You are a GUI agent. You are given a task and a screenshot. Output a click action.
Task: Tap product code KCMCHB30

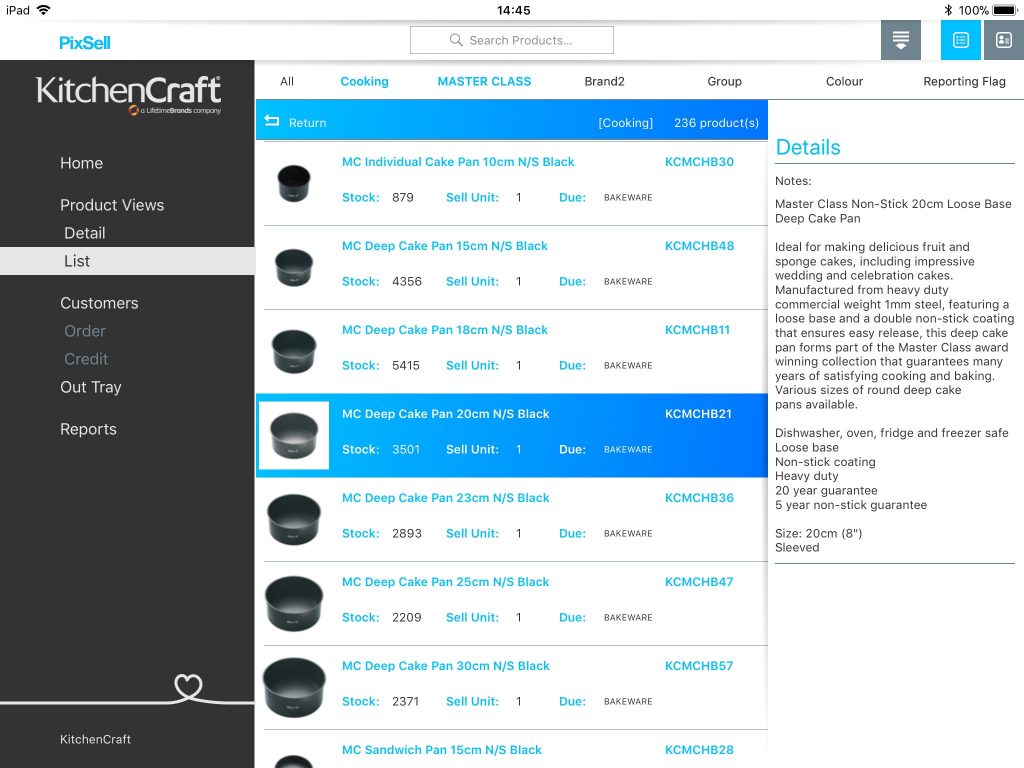(699, 162)
